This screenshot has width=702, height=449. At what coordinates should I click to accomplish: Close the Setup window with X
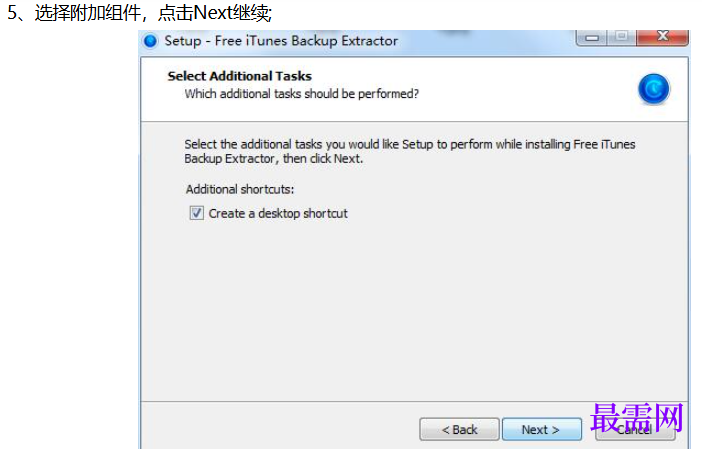(663, 37)
